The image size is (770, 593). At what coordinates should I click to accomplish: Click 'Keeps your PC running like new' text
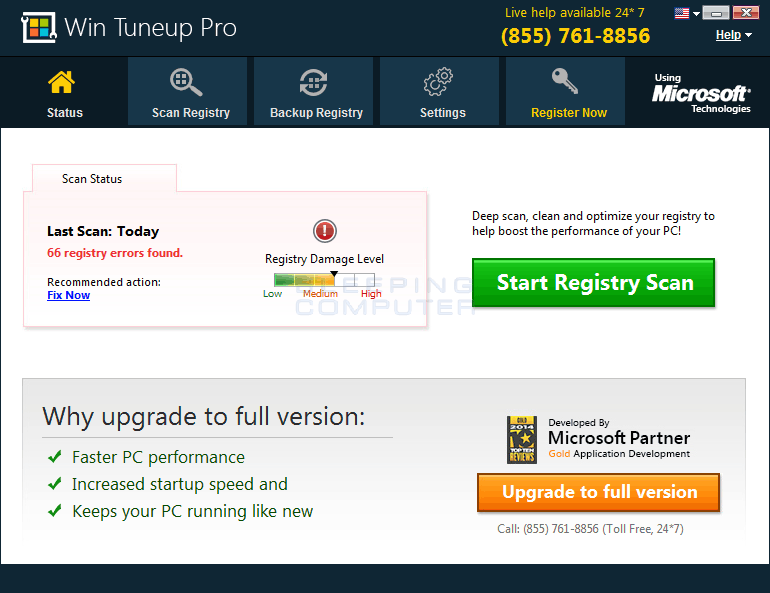[x=192, y=512]
